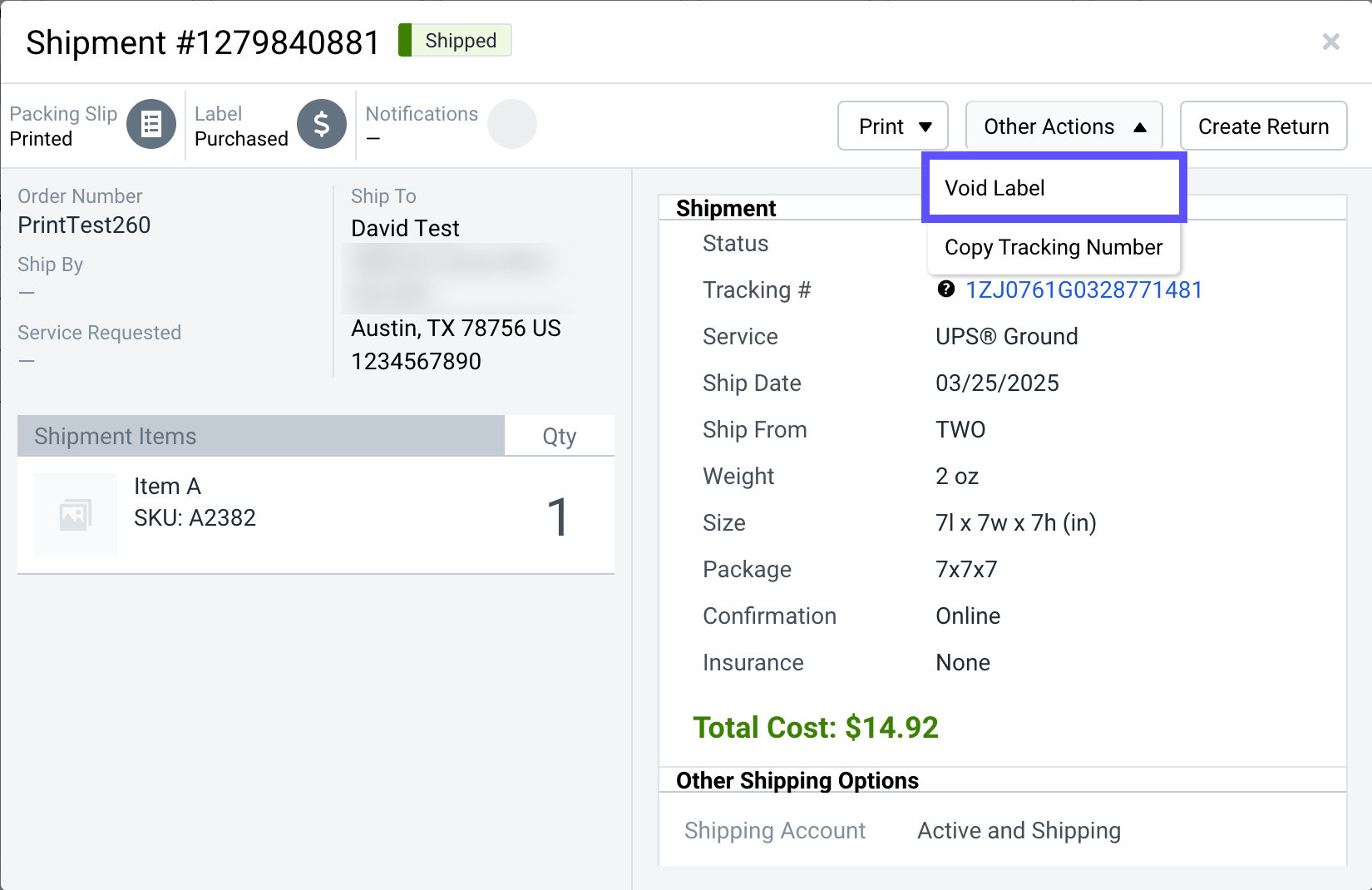Close the shipment dialog
1372x890 pixels.
1330,42
